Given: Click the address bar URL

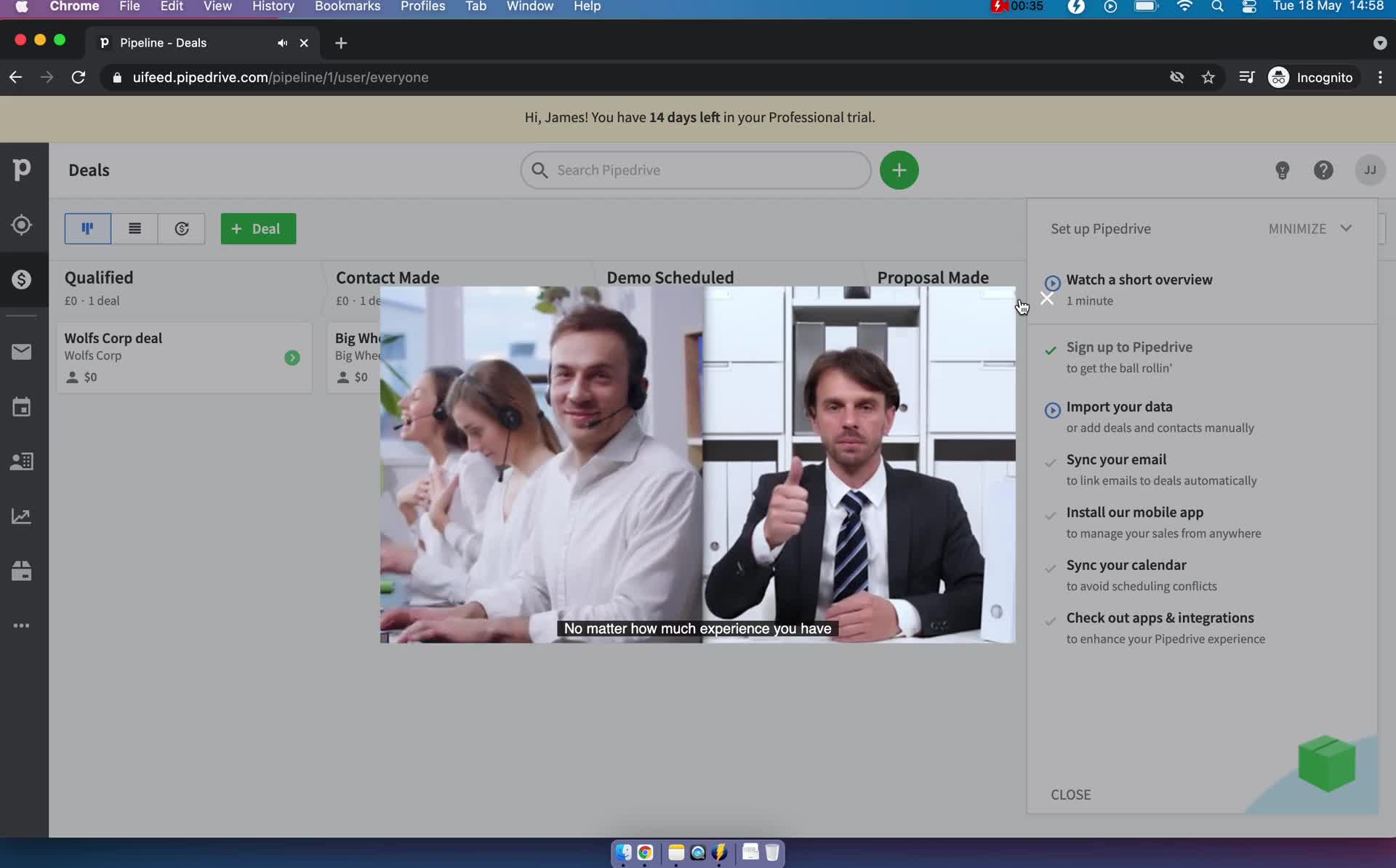Looking at the screenshot, I should tap(280, 77).
